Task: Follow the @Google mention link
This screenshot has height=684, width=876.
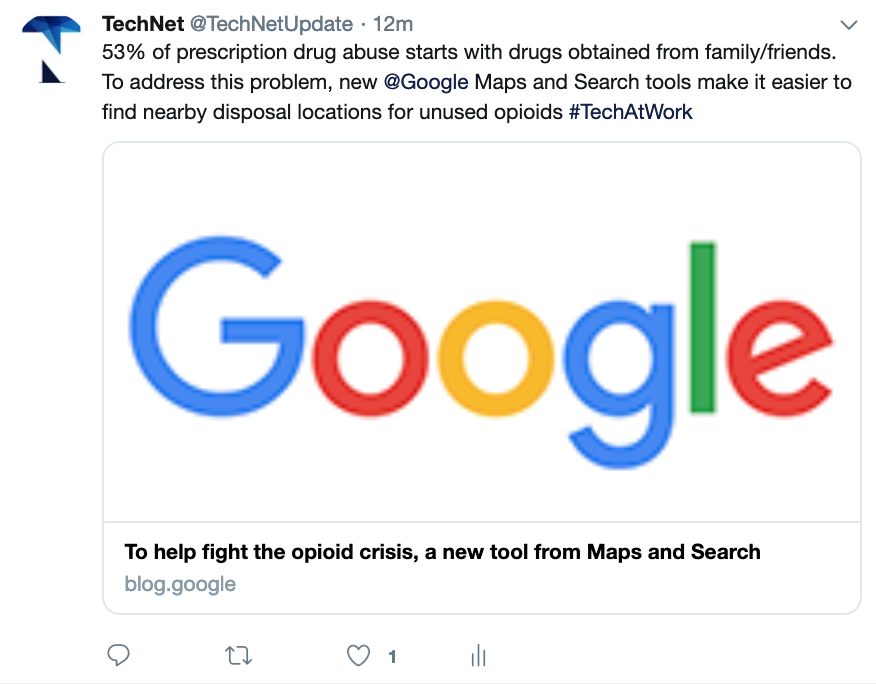Action: 426,82
